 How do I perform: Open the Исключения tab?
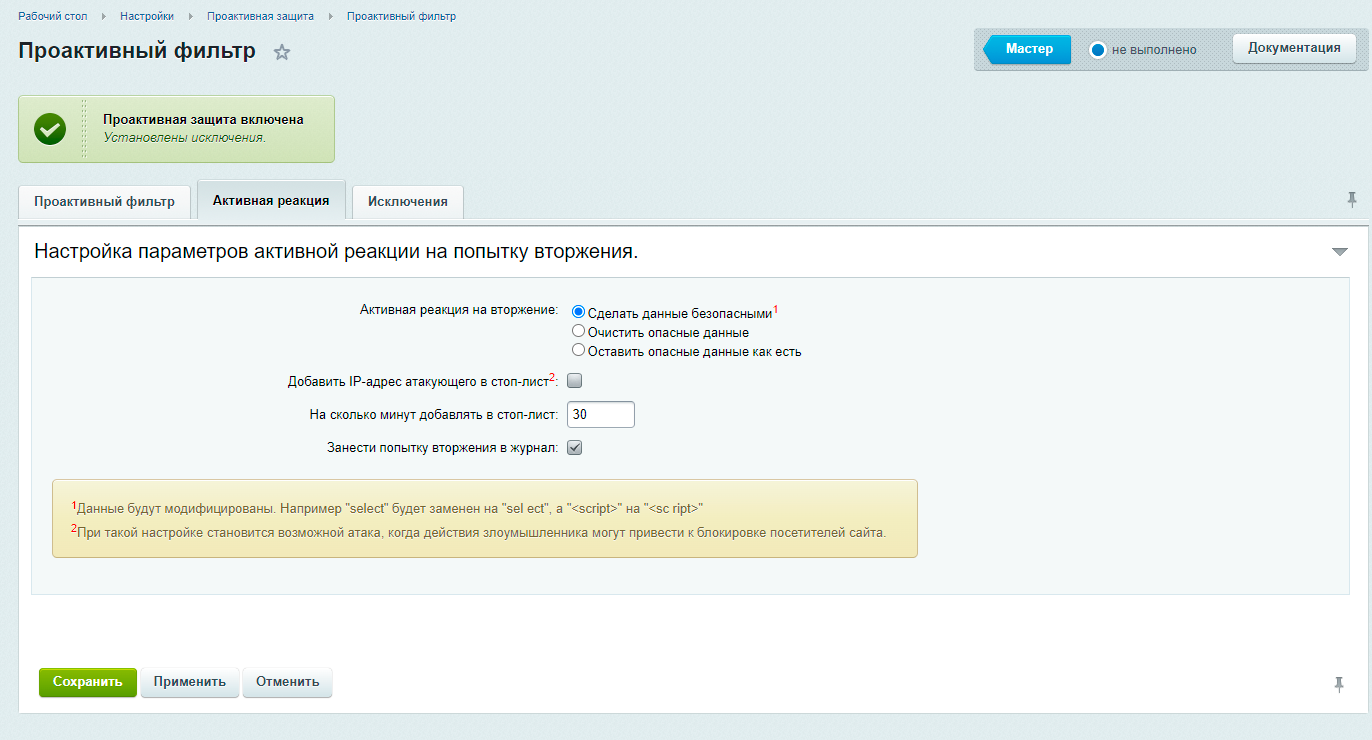tap(408, 201)
